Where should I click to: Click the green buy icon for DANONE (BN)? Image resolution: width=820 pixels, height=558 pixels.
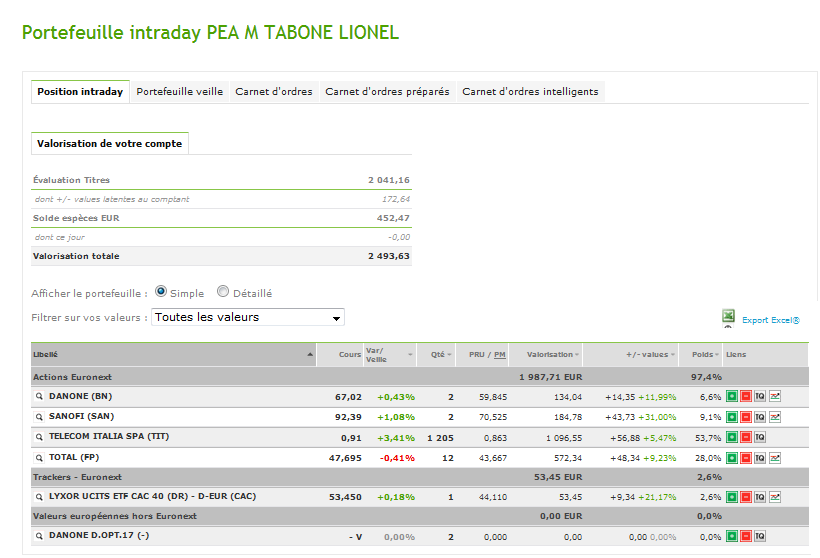tap(732, 396)
